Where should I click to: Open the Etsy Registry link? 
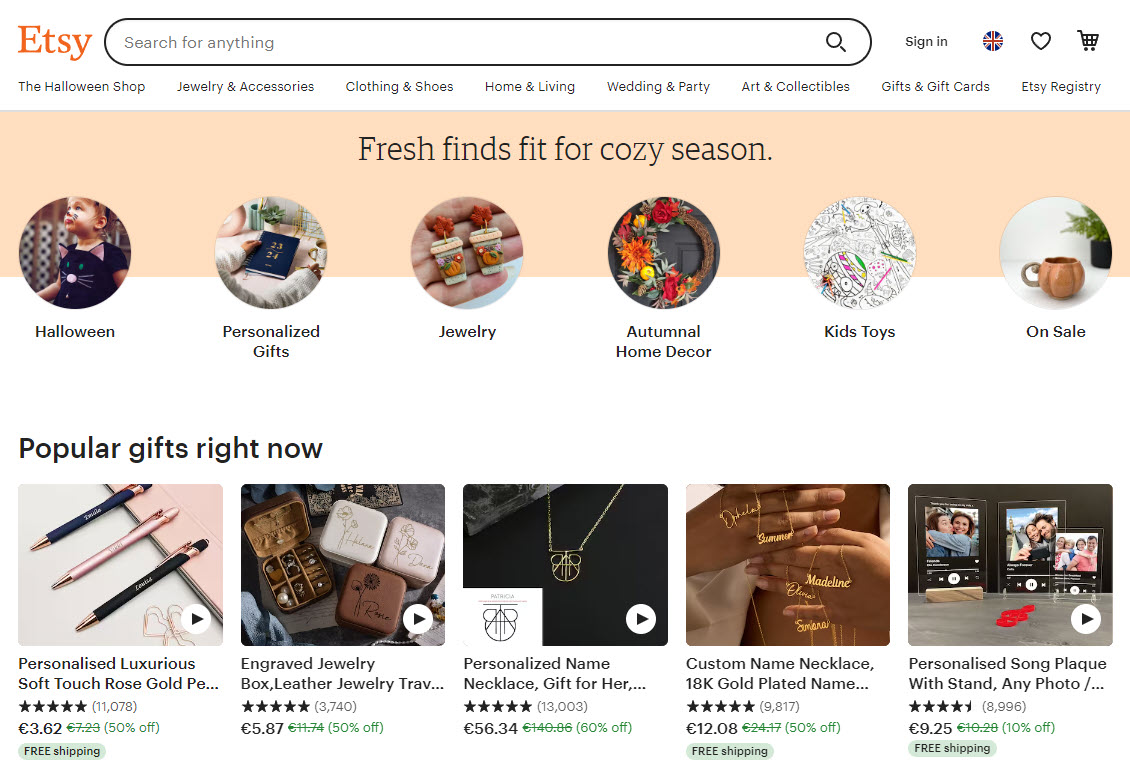(1060, 87)
